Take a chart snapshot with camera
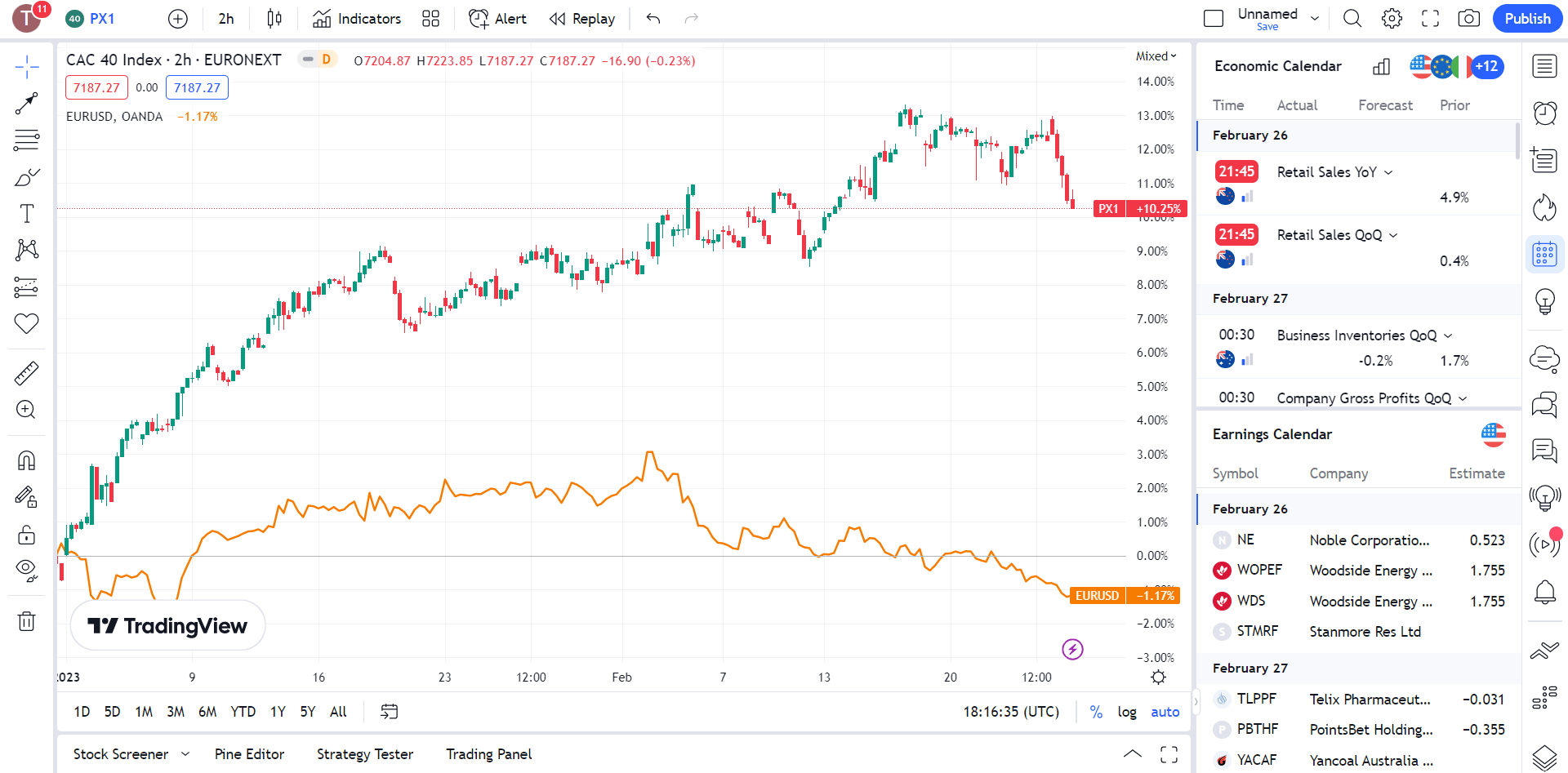 coord(1469,19)
